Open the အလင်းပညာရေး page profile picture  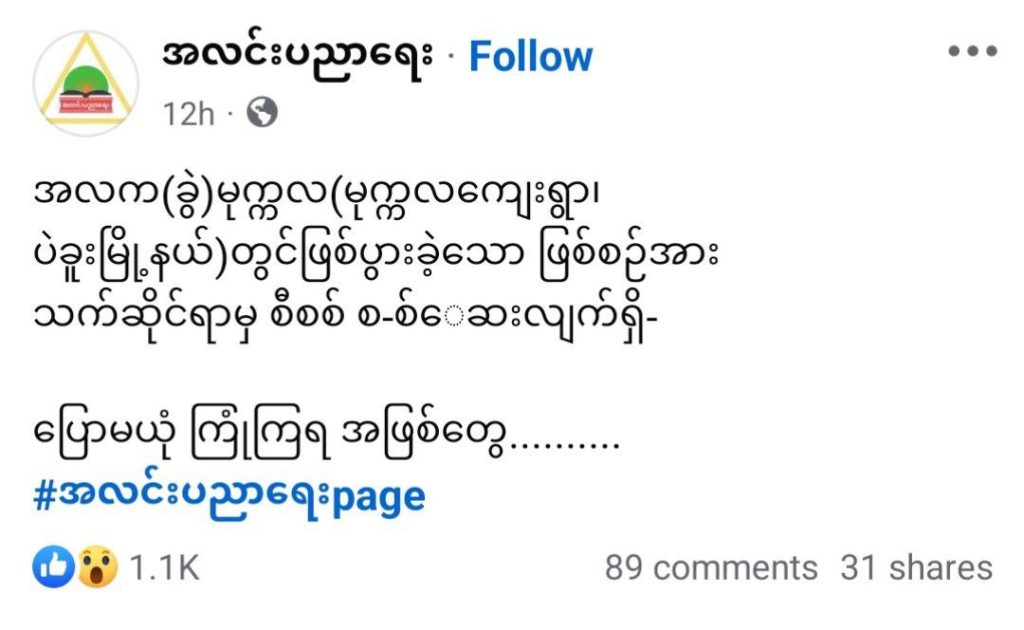[84, 83]
